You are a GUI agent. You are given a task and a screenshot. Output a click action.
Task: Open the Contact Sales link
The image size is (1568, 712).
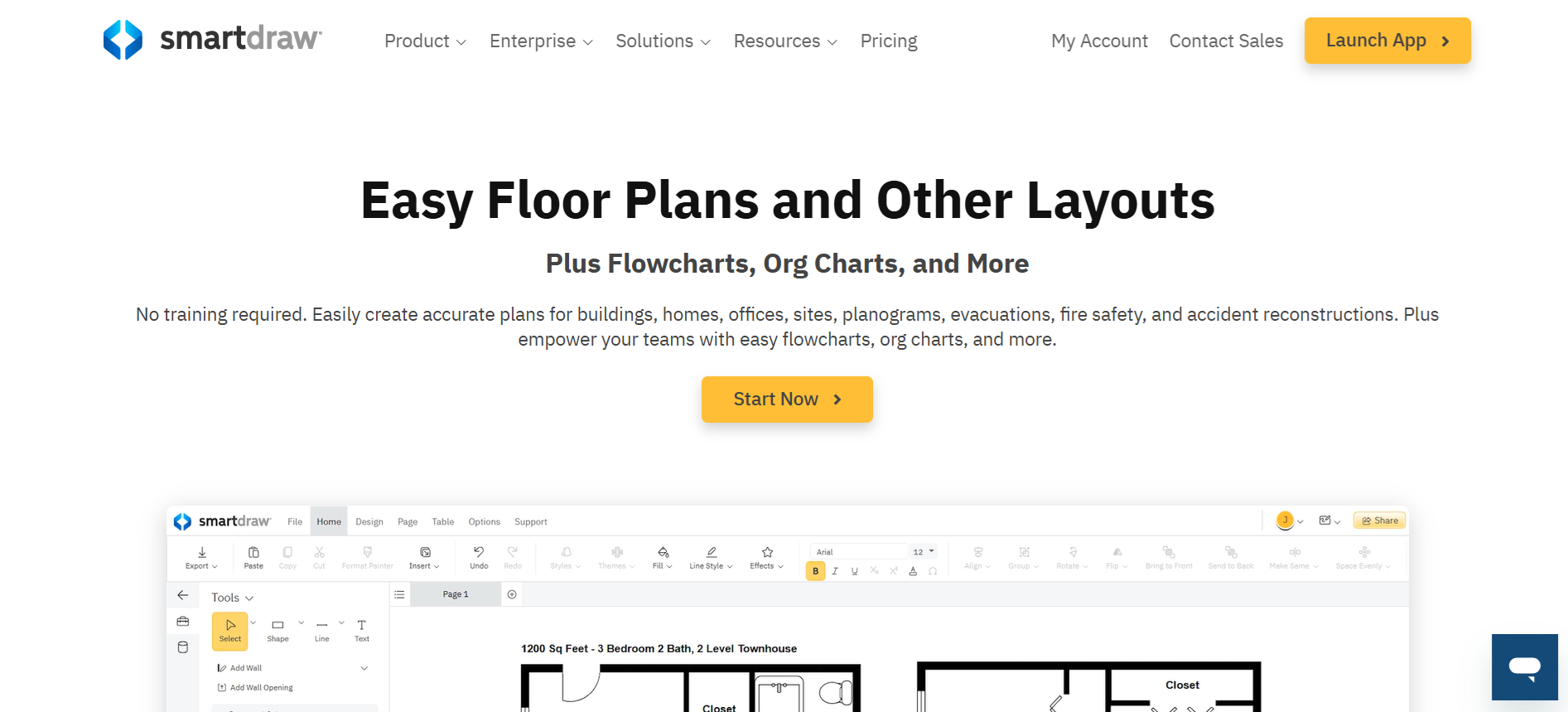(1226, 41)
